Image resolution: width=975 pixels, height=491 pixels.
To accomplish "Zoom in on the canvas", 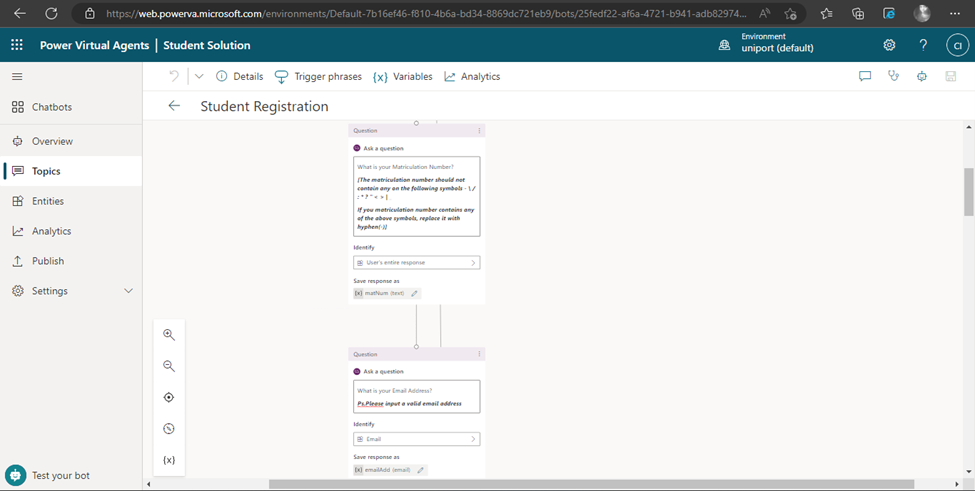I will click(x=169, y=334).
